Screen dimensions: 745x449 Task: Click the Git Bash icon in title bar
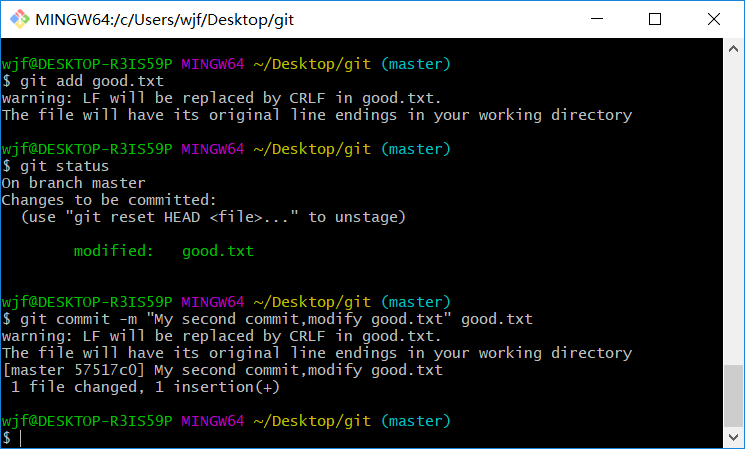tap(19, 19)
